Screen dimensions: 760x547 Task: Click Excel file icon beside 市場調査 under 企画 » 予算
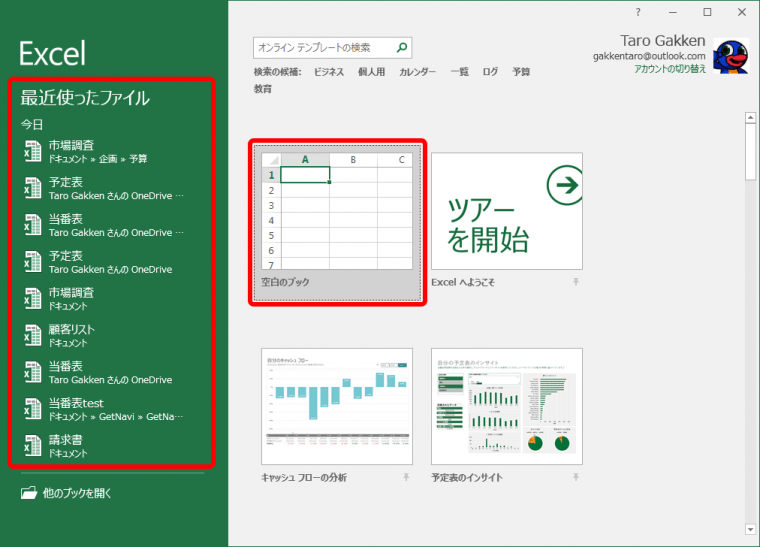tap(32, 151)
